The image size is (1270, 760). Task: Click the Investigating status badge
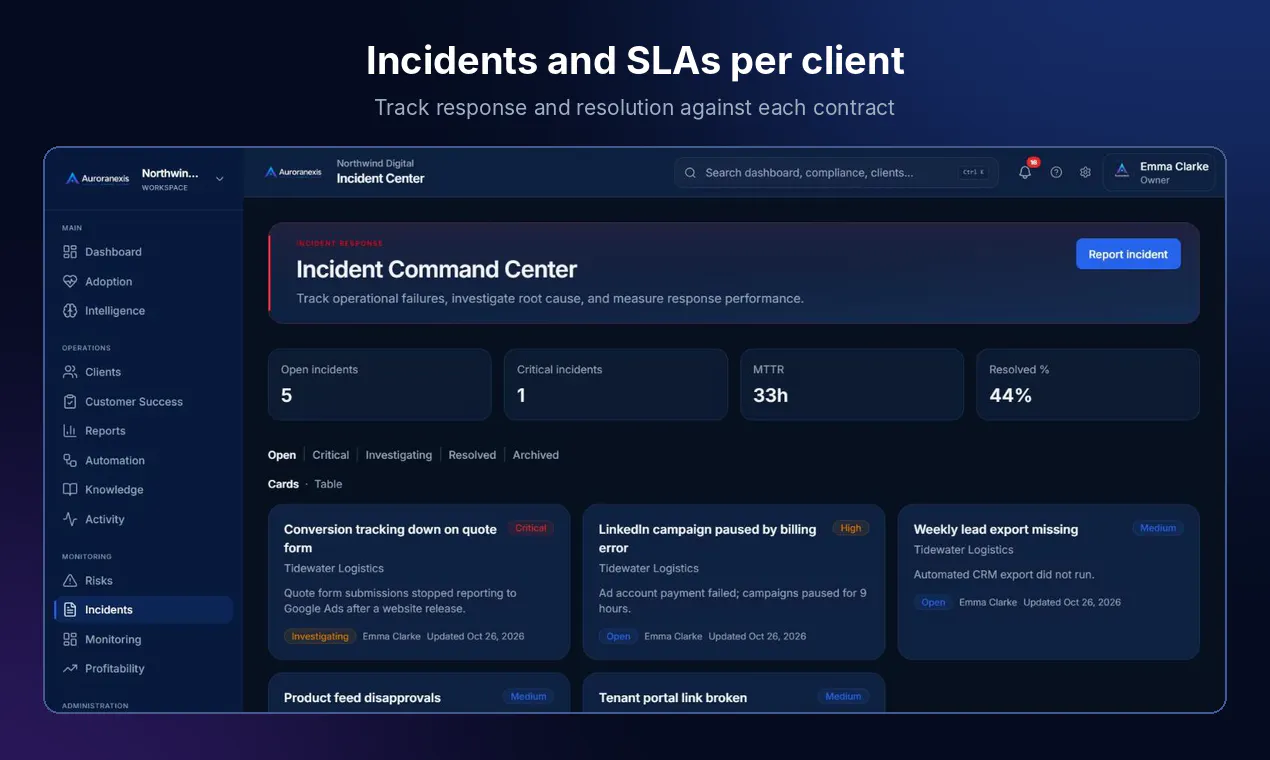[x=320, y=636]
